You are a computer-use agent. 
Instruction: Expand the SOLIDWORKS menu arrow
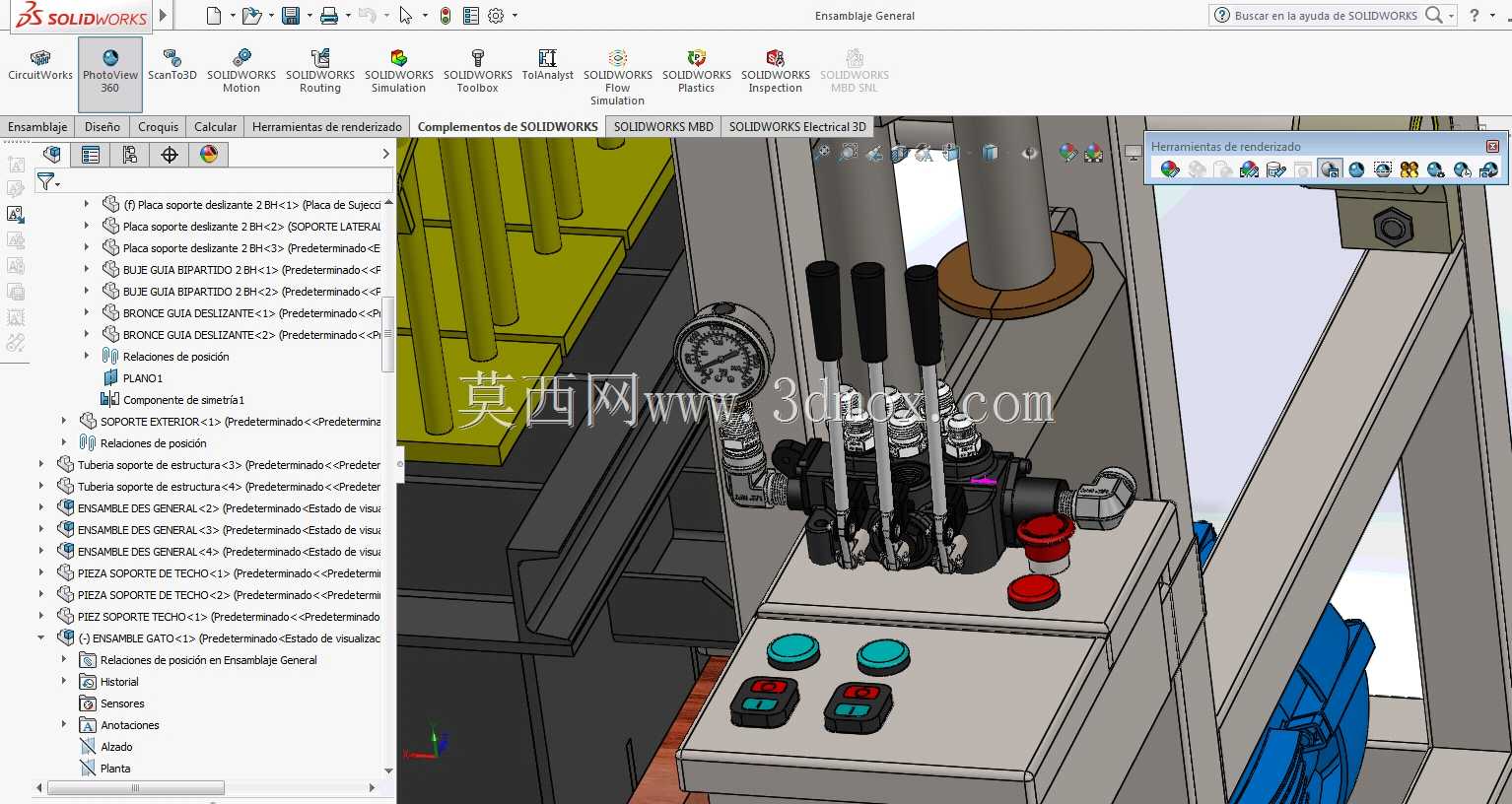pyautogui.click(x=164, y=16)
